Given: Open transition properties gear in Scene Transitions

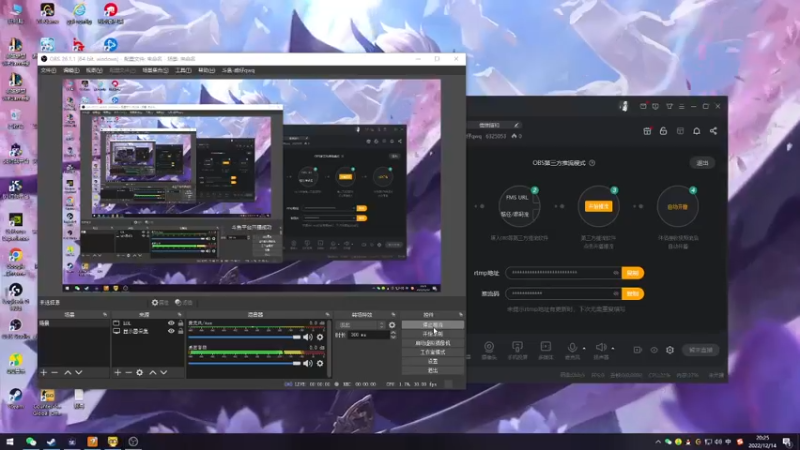Looking at the screenshot, I should pyautogui.click(x=392, y=325).
